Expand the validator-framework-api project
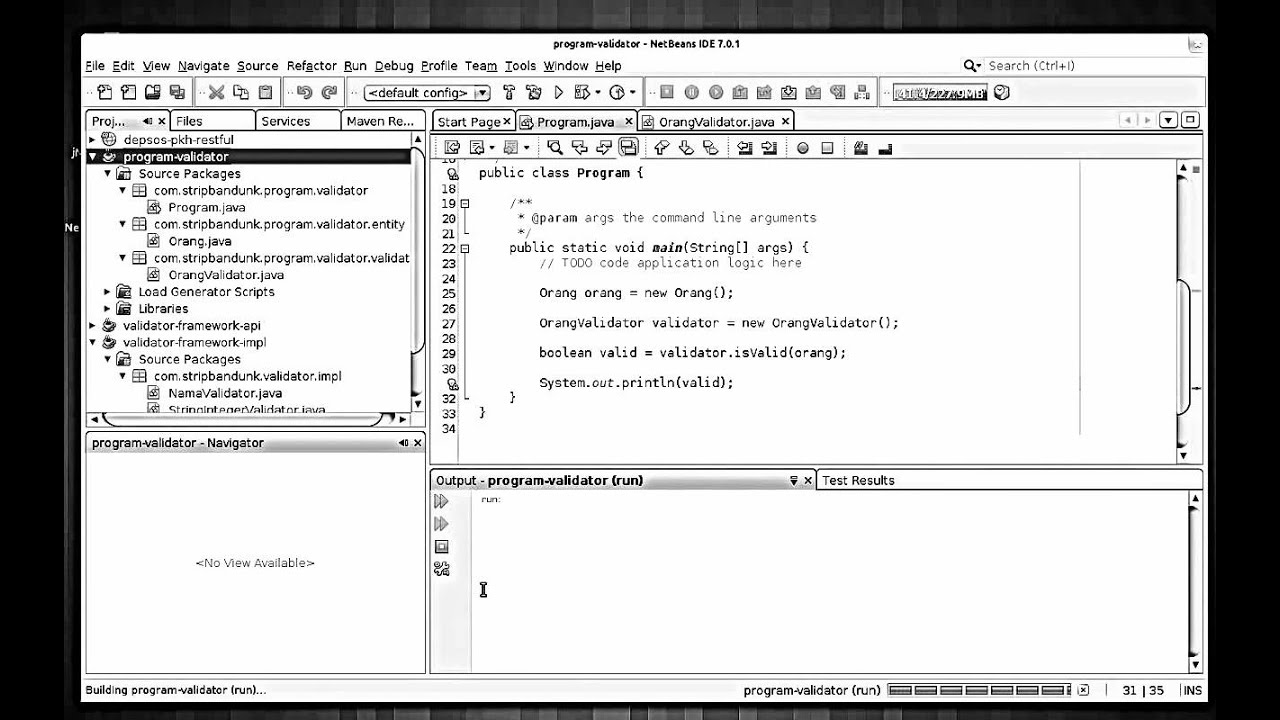The height and width of the screenshot is (720, 1280). (92, 325)
